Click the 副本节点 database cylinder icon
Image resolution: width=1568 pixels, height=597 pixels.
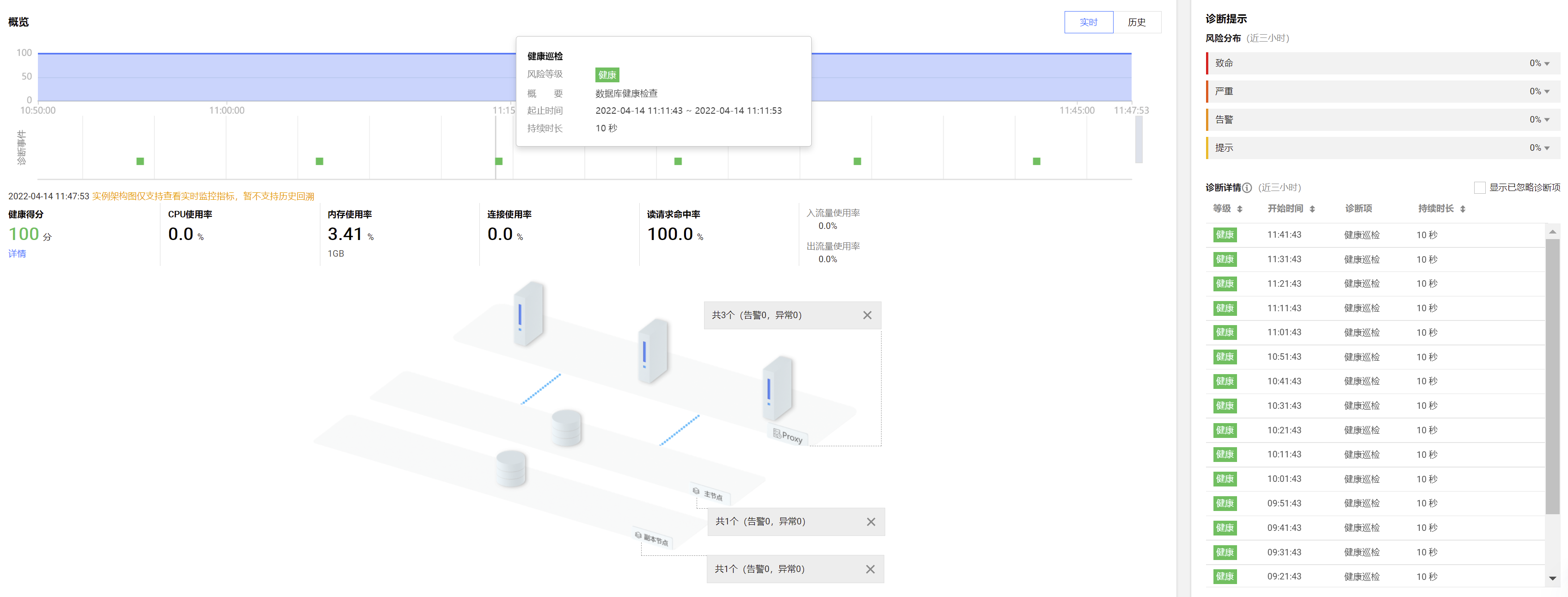tap(511, 468)
